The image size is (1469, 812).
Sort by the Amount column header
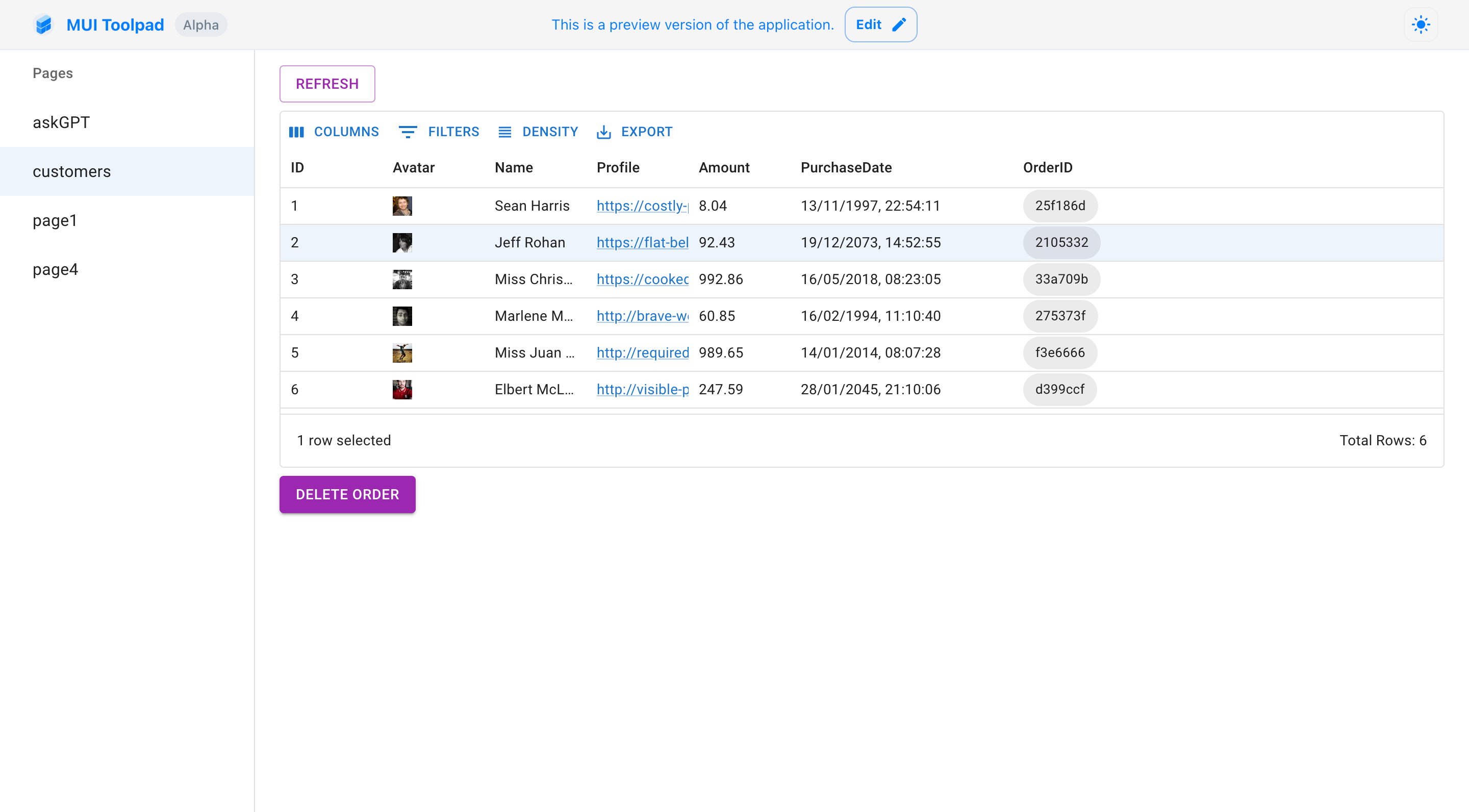[x=724, y=168]
